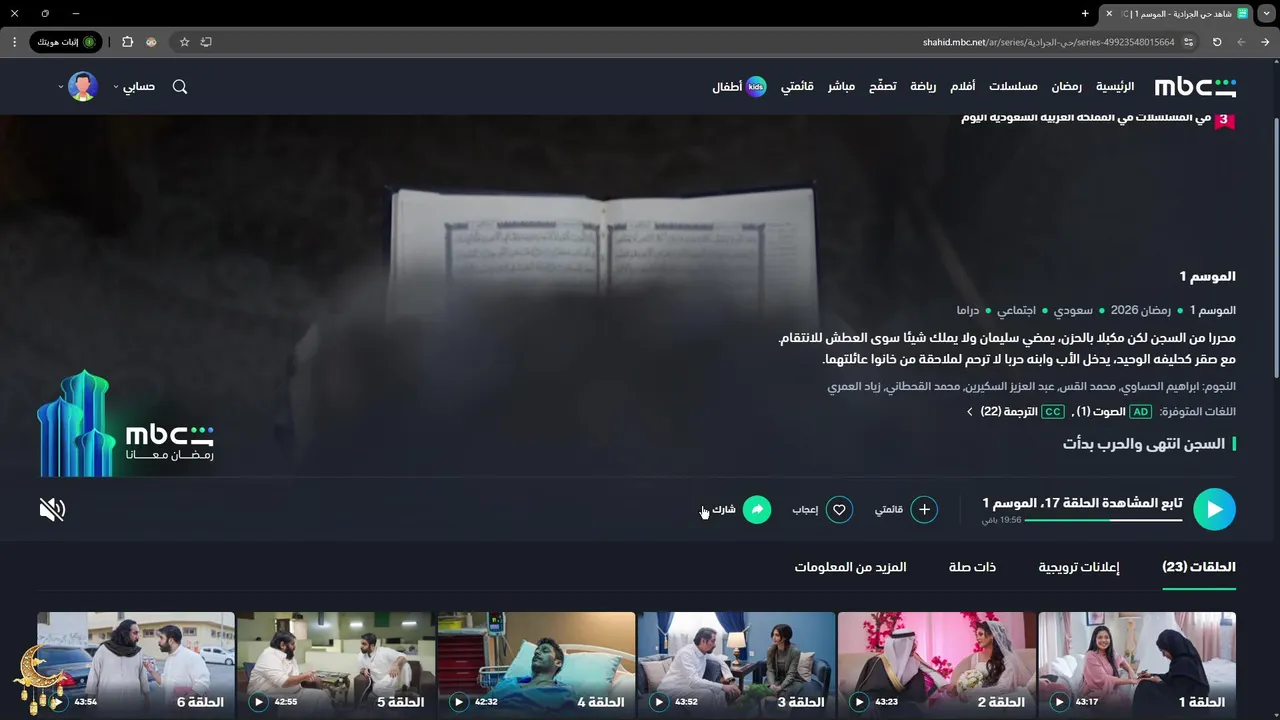The width and height of the screenshot is (1280, 720).
Task: Click the دراما genre tag
Action: pyautogui.click(x=967, y=310)
